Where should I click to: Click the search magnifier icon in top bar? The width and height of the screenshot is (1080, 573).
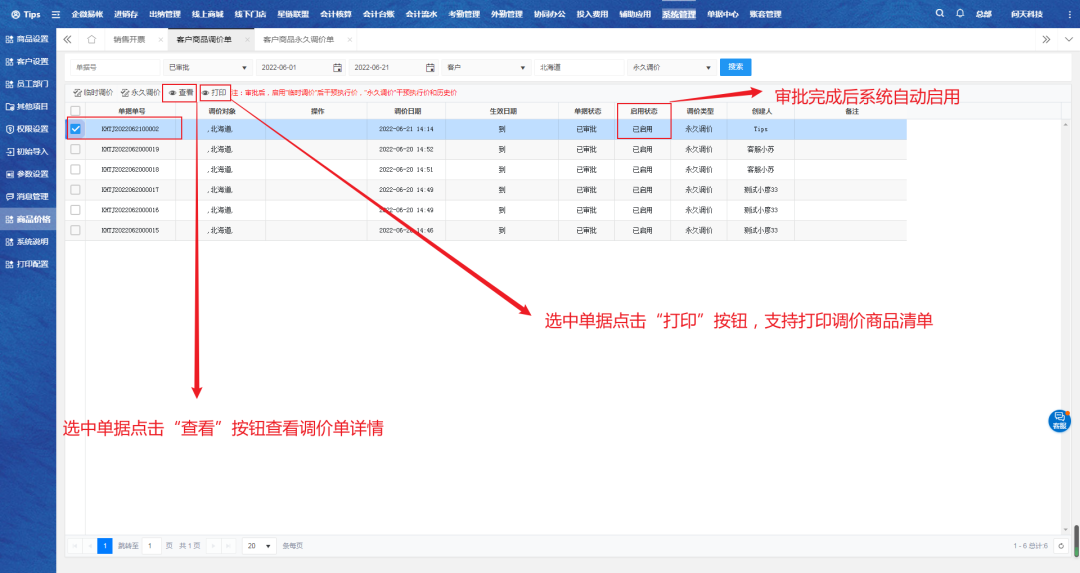[x=939, y=14]
